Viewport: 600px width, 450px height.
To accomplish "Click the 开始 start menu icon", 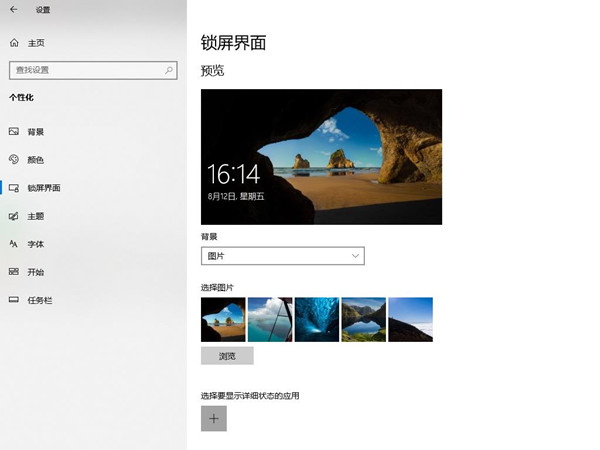I will coord(14,272).
